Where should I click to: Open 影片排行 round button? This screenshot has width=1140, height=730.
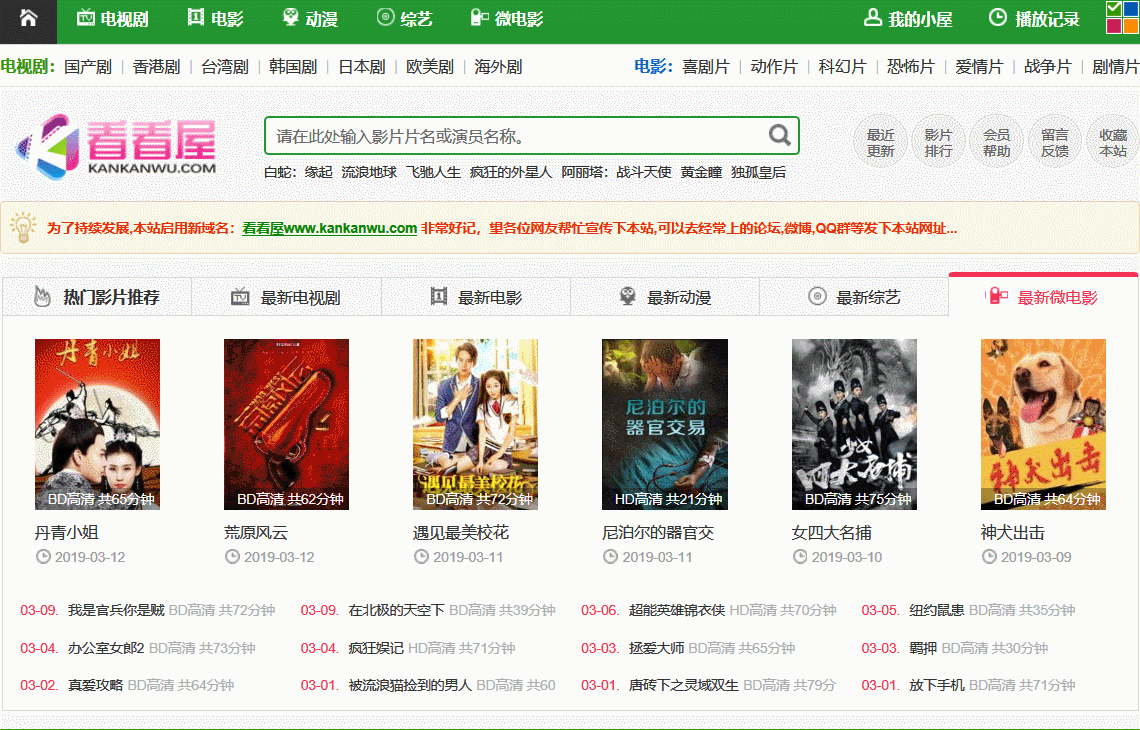939,143
